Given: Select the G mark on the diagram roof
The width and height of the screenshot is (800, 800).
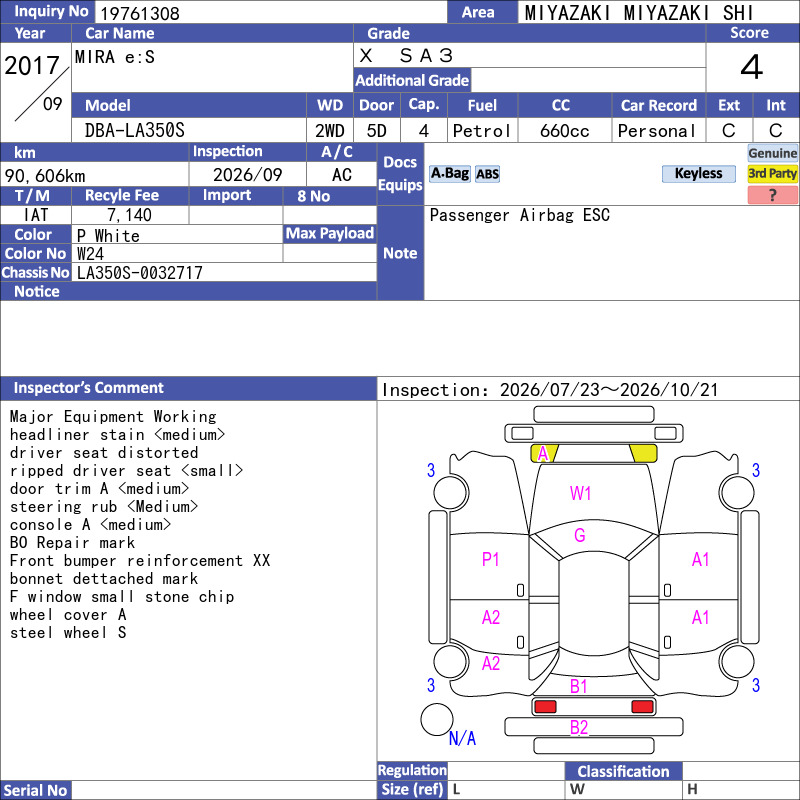Looking at the screenshot, I should [580, 535].
